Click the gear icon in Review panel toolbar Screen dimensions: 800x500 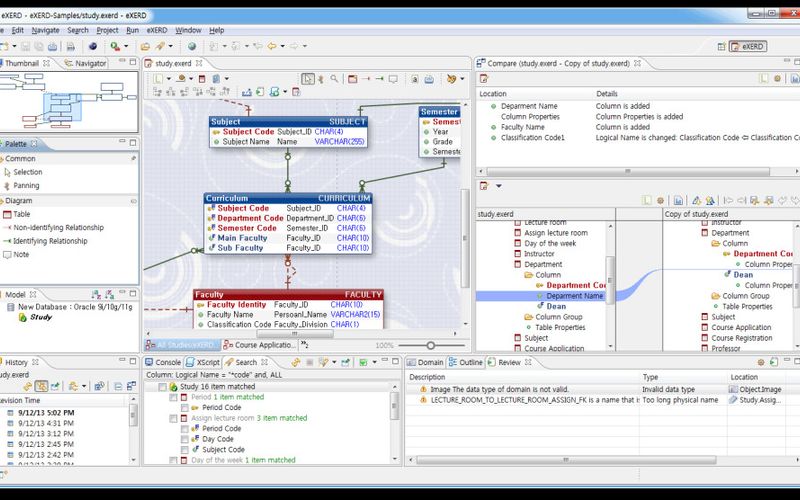[761, 362]
